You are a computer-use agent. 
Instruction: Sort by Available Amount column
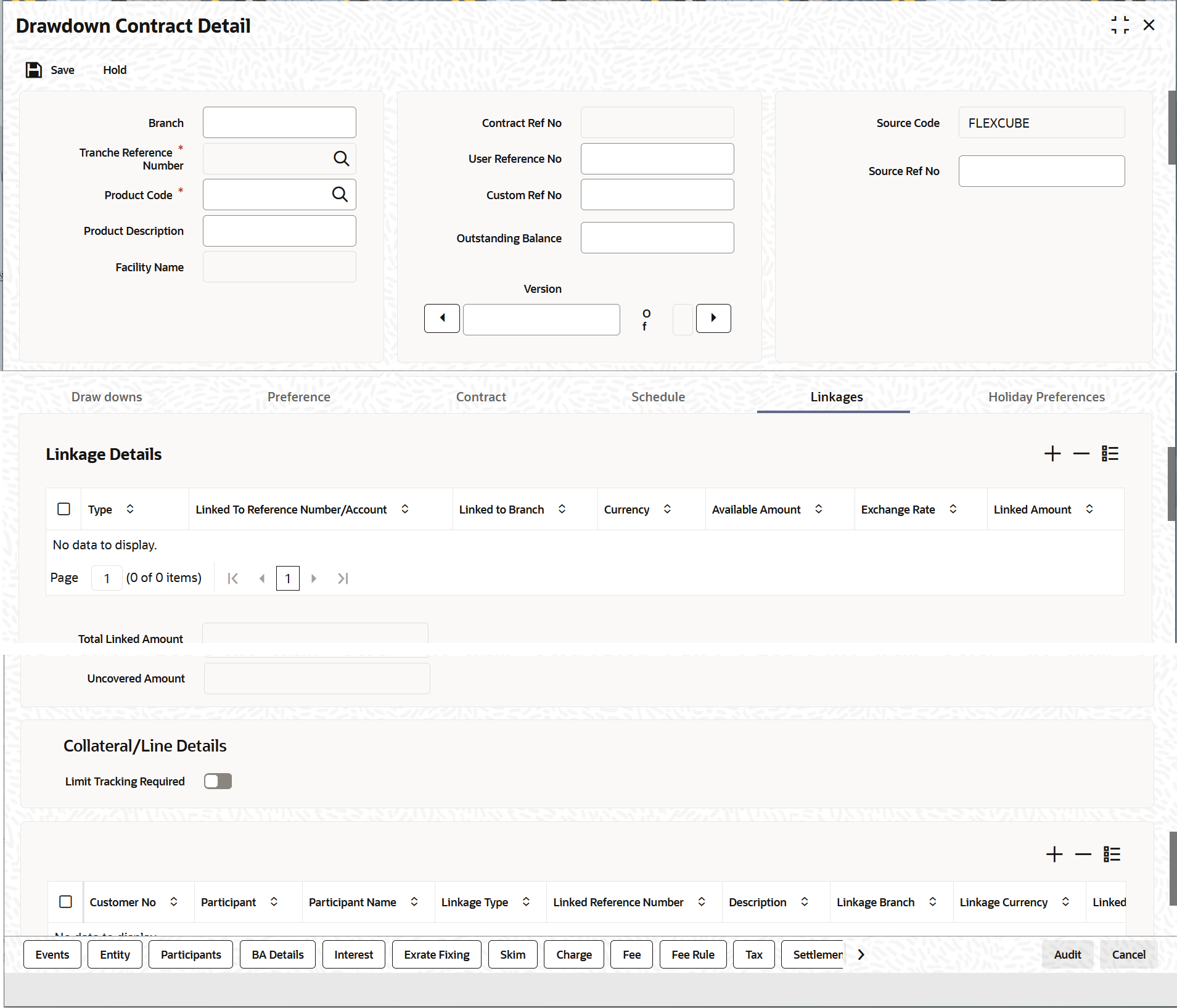pyautogui.click(x=819, y=509)
